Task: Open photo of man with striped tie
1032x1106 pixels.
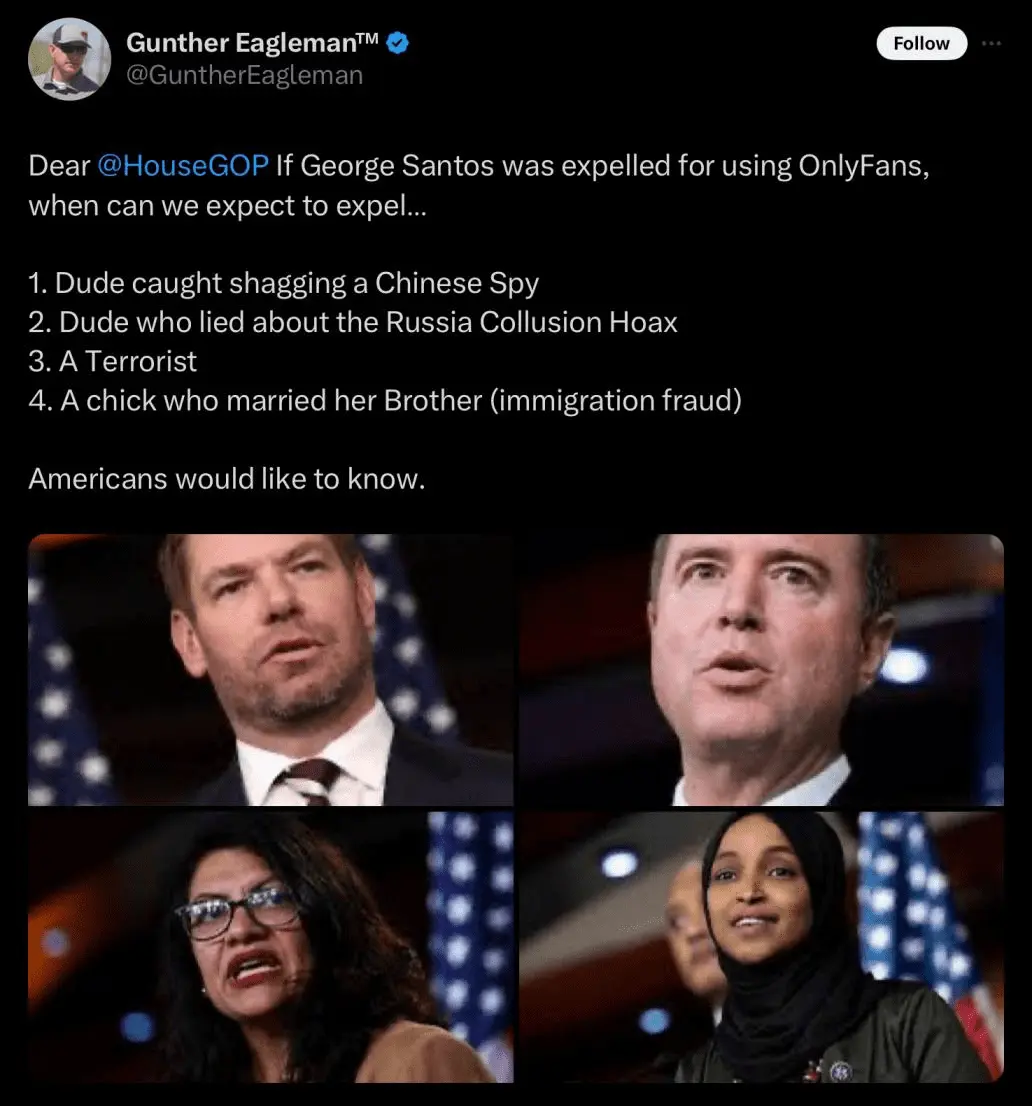Action: (x=271, y=669)
